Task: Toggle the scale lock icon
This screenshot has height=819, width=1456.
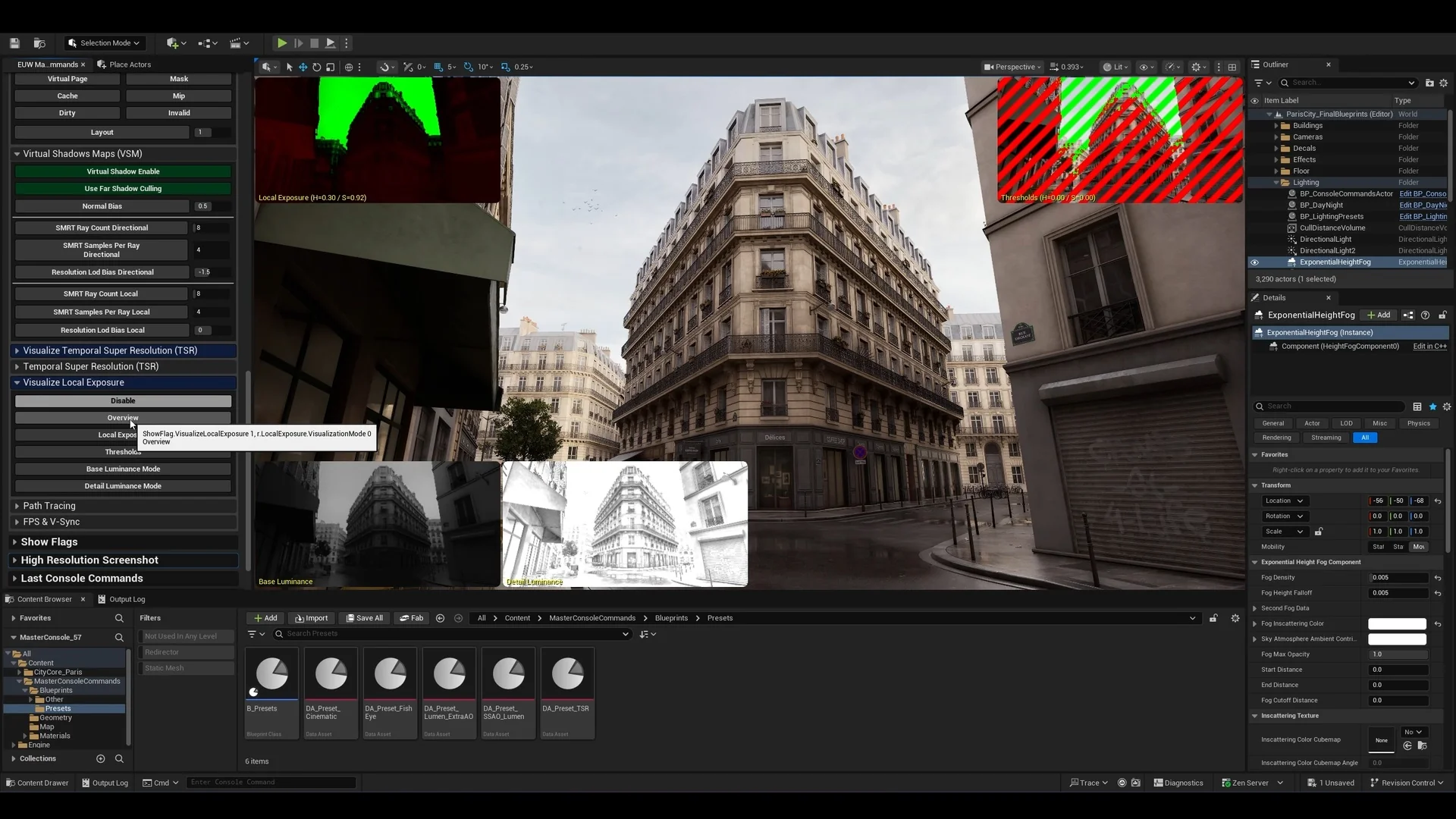Action: 1318,532
